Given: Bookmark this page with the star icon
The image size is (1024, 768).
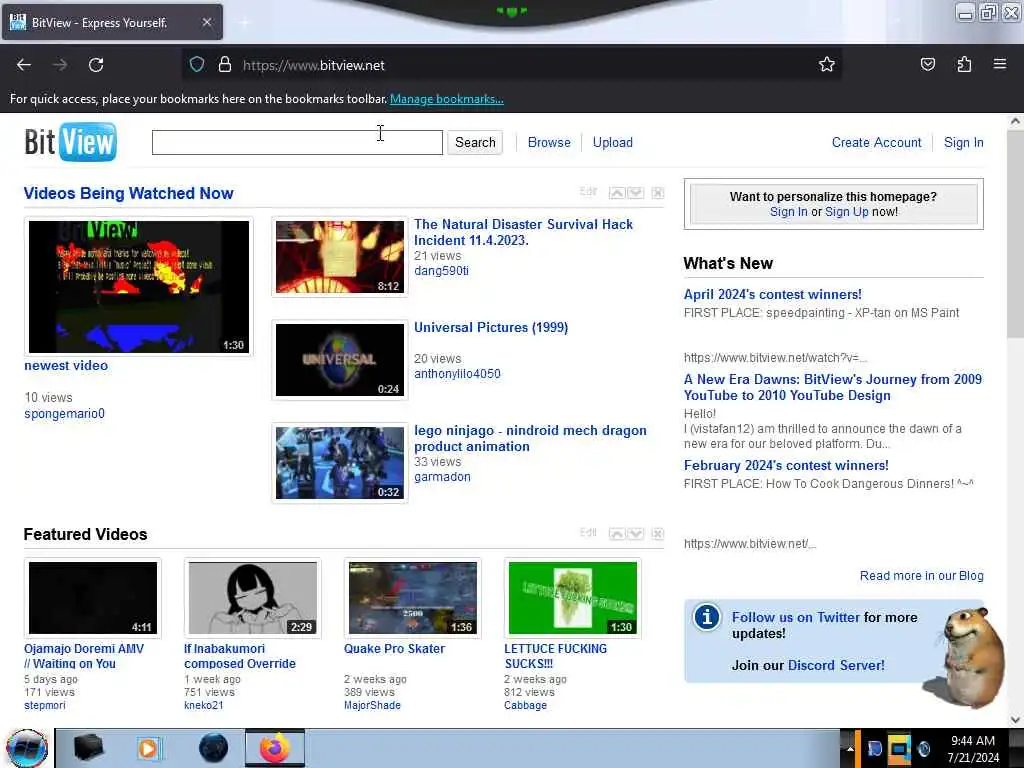Looking at the screenshot, I should 827,64.
